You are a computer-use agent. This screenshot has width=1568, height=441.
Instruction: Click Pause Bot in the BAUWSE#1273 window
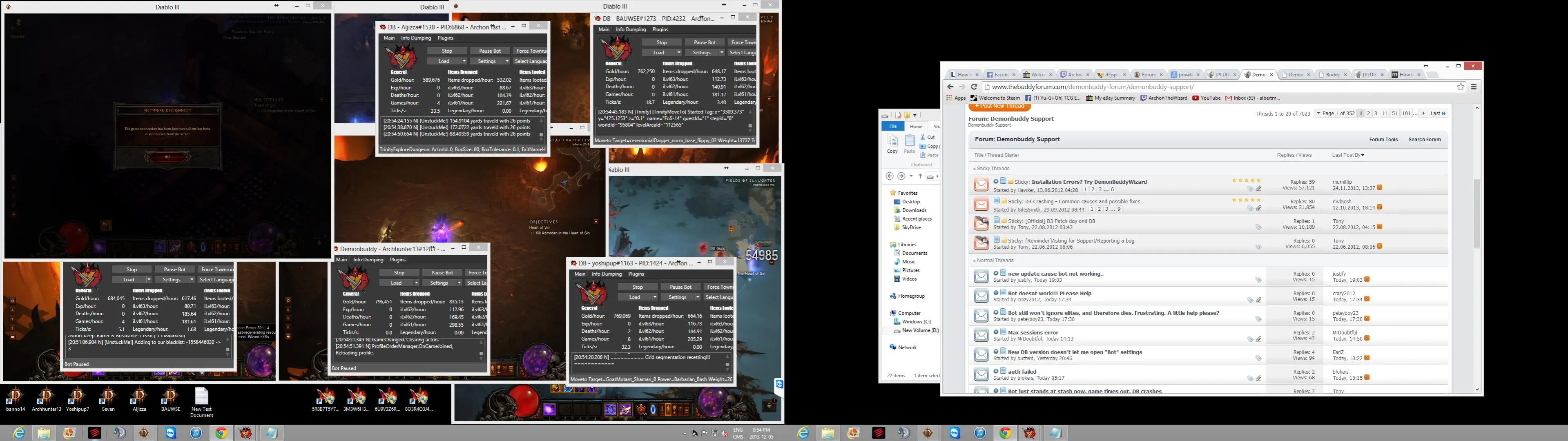point(705,42)
